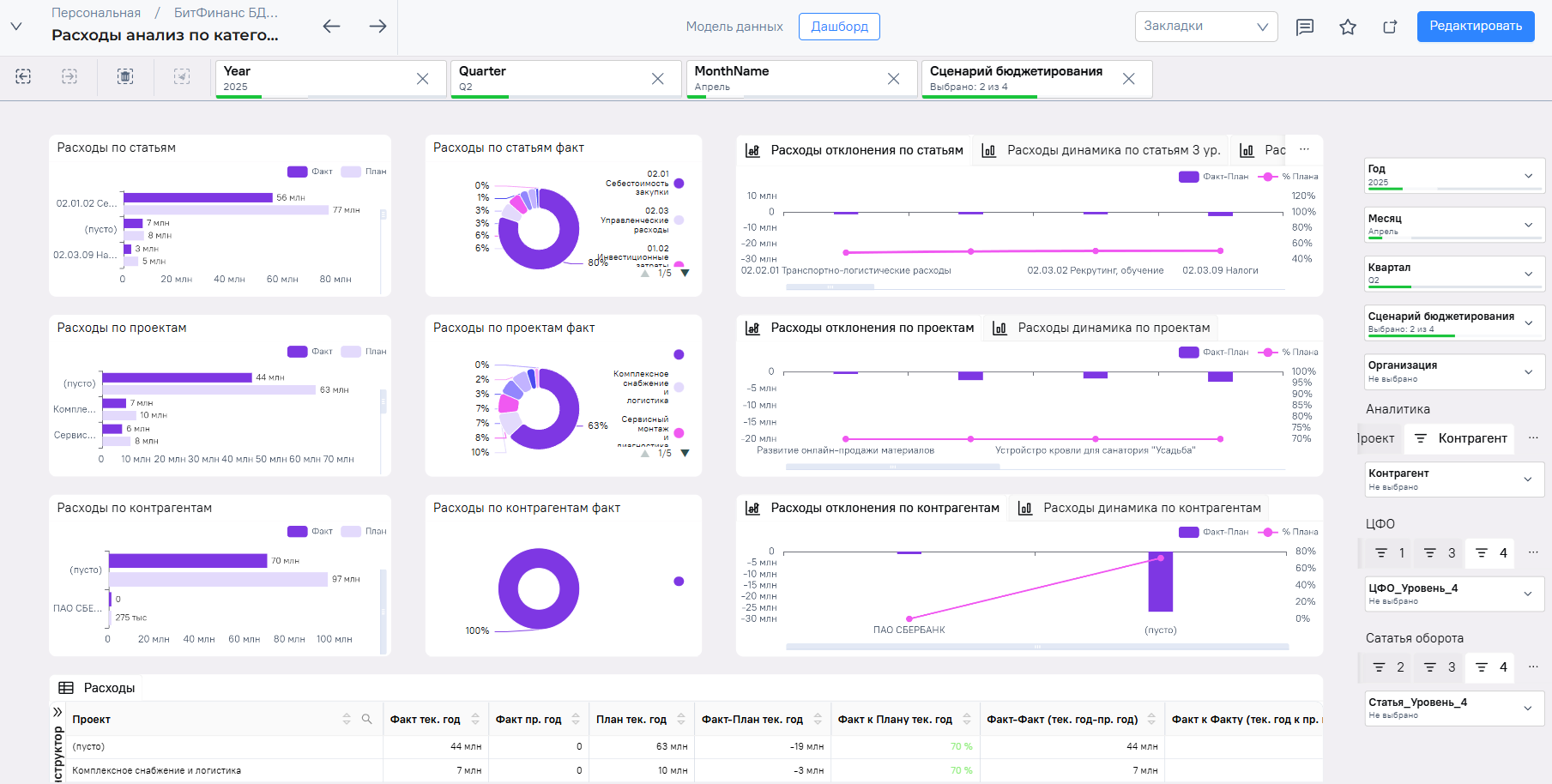Expand the table structure panel chevrons
The height and width of the screenshot is (784, 1552).
coord(57,712)
